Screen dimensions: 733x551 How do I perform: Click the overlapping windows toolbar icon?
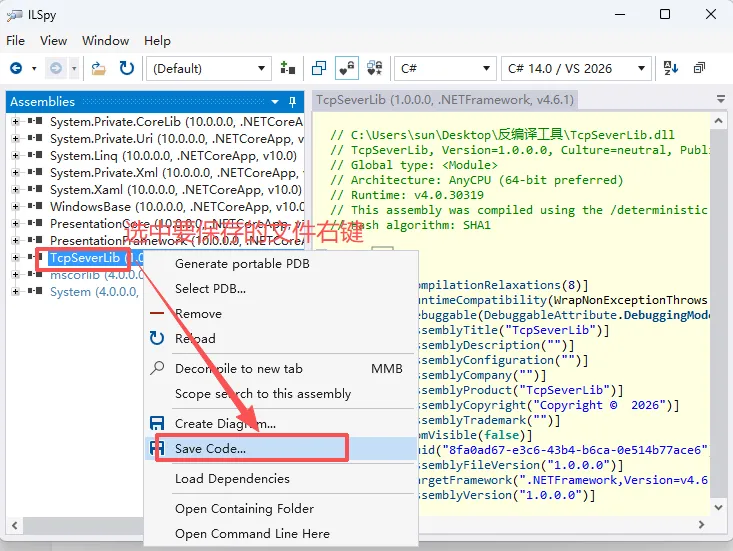[x=319, y=68]
